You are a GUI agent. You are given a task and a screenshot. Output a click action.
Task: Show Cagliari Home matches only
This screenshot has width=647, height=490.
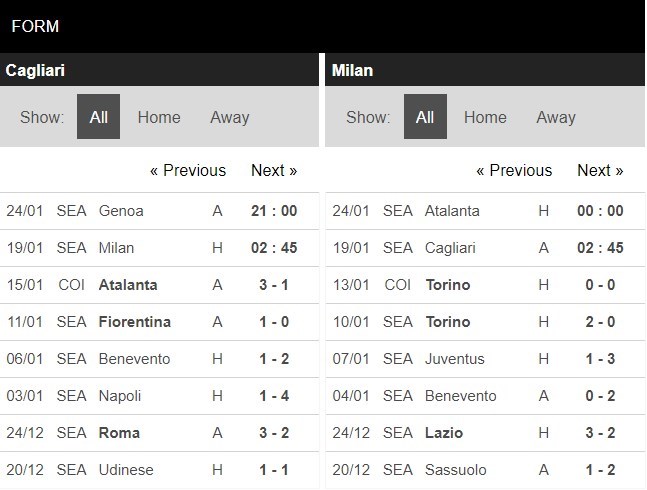tap(159, 117)
